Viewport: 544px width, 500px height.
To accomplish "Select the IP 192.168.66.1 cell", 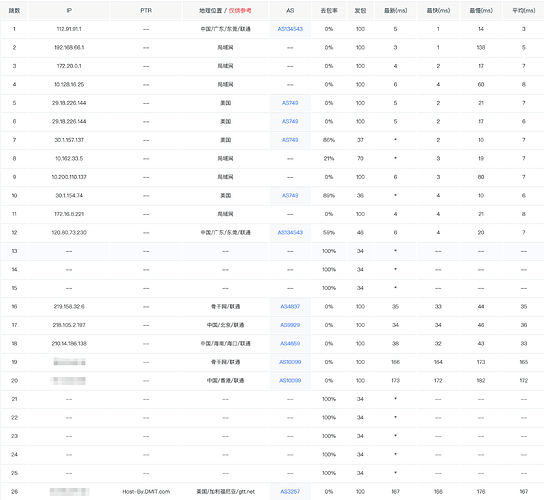I will [x=69, y=48].
